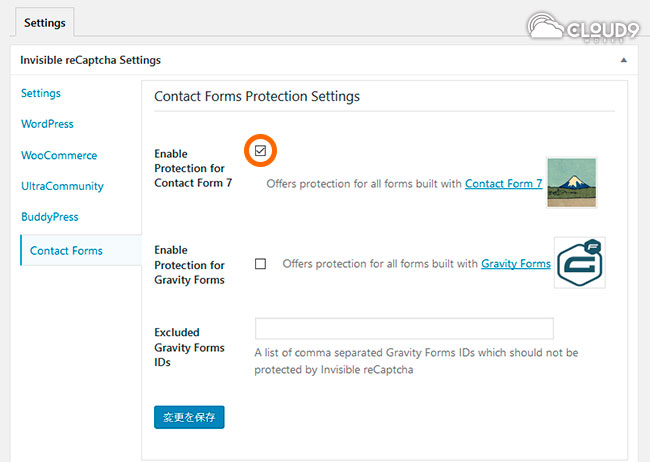Click the Contact Form 7 mountain logo
This screenshot has width=650, height=462.
pos(572,182)
